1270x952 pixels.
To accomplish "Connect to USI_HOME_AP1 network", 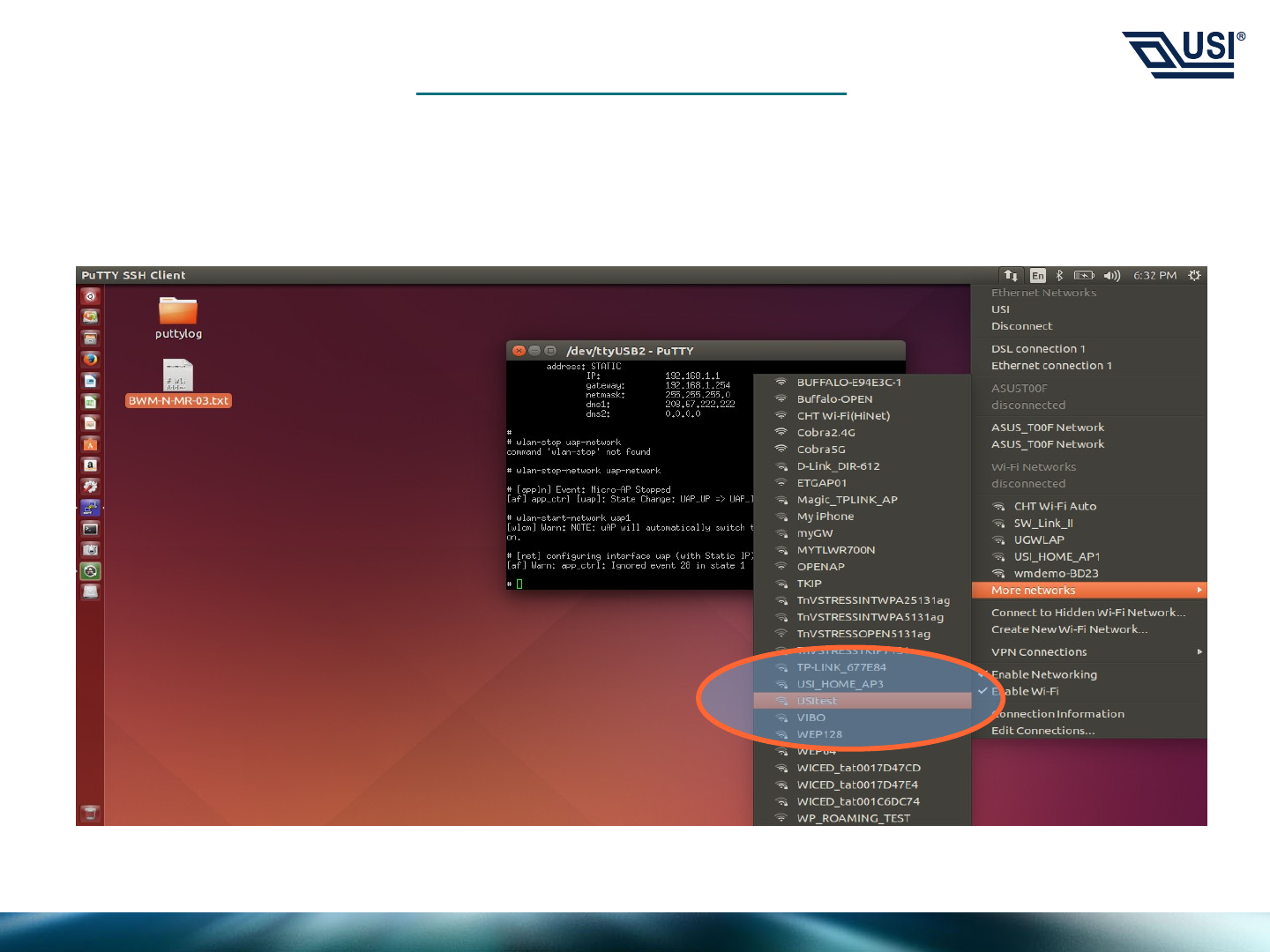I will (1089, 557).
